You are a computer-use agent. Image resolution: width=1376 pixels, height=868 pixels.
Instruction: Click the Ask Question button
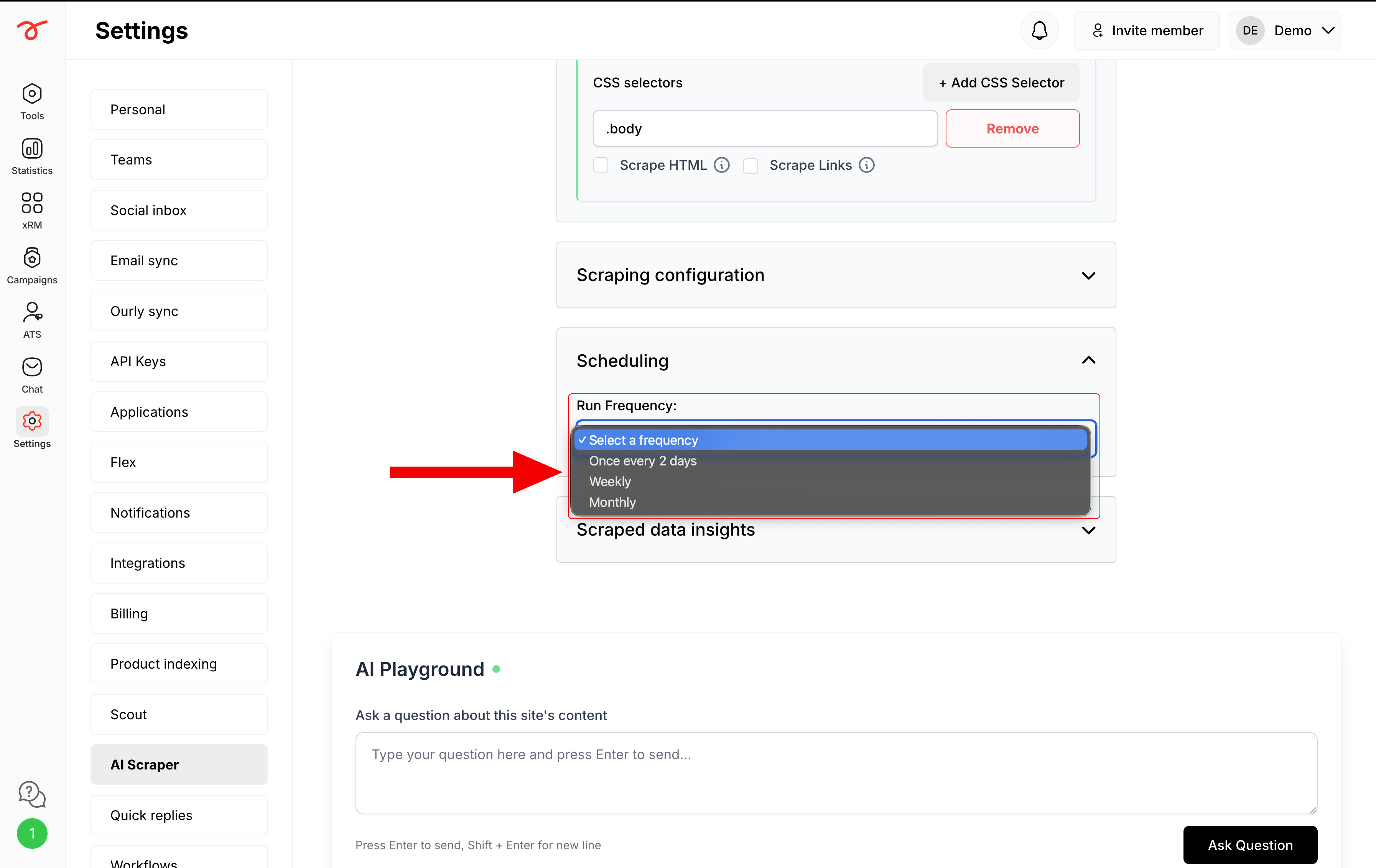coord(1250,845)
